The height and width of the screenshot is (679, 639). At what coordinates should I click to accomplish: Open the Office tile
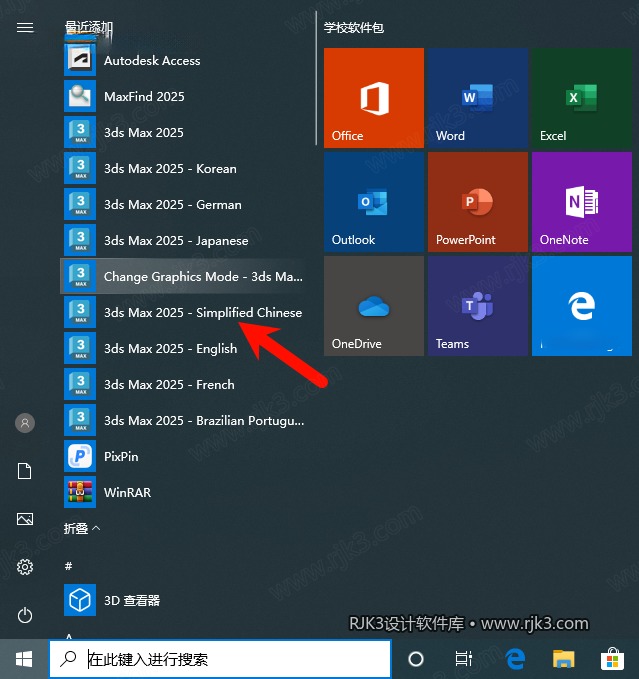click(374, 98)
